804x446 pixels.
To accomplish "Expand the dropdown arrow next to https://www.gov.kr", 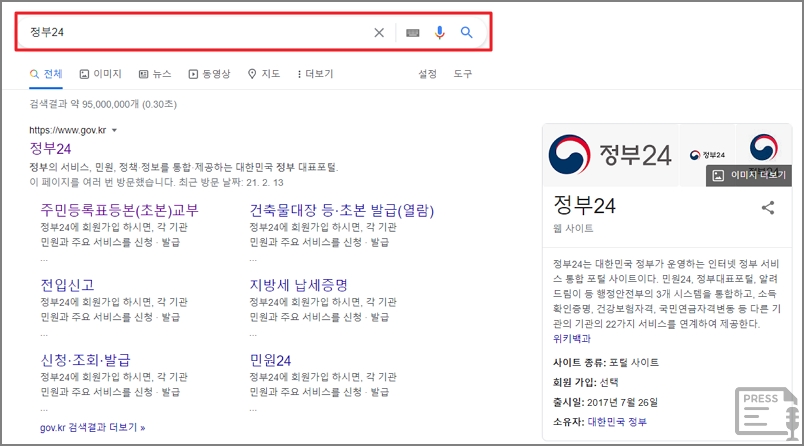I will pos(114,130).
